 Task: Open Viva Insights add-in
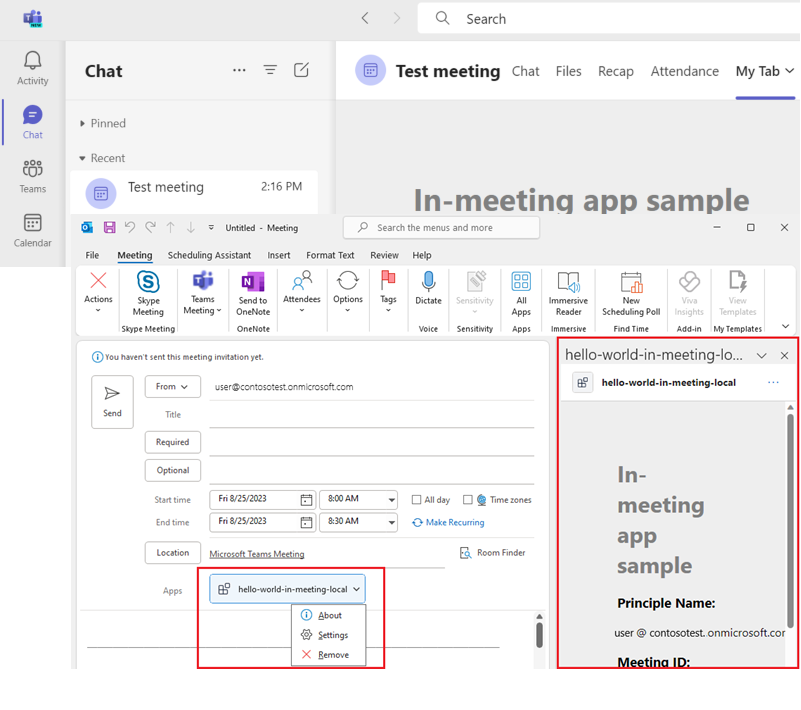(689, 296)
